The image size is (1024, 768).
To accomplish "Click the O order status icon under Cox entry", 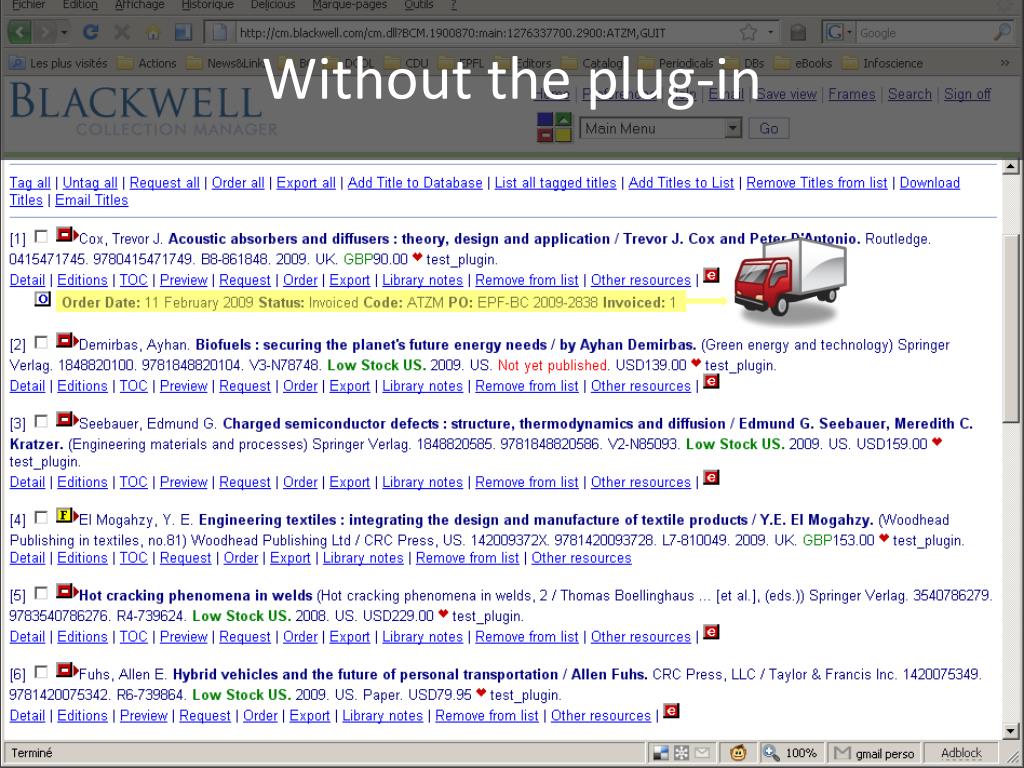I will pos(42,299).
